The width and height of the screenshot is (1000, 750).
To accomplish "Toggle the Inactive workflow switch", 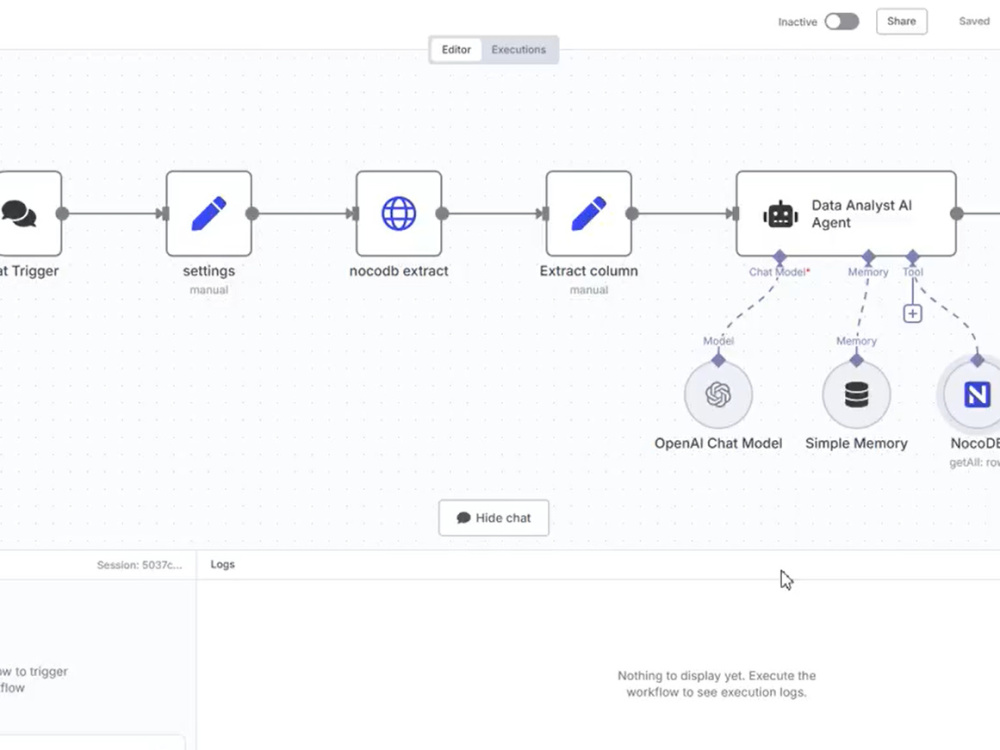I will click(842, 22).
